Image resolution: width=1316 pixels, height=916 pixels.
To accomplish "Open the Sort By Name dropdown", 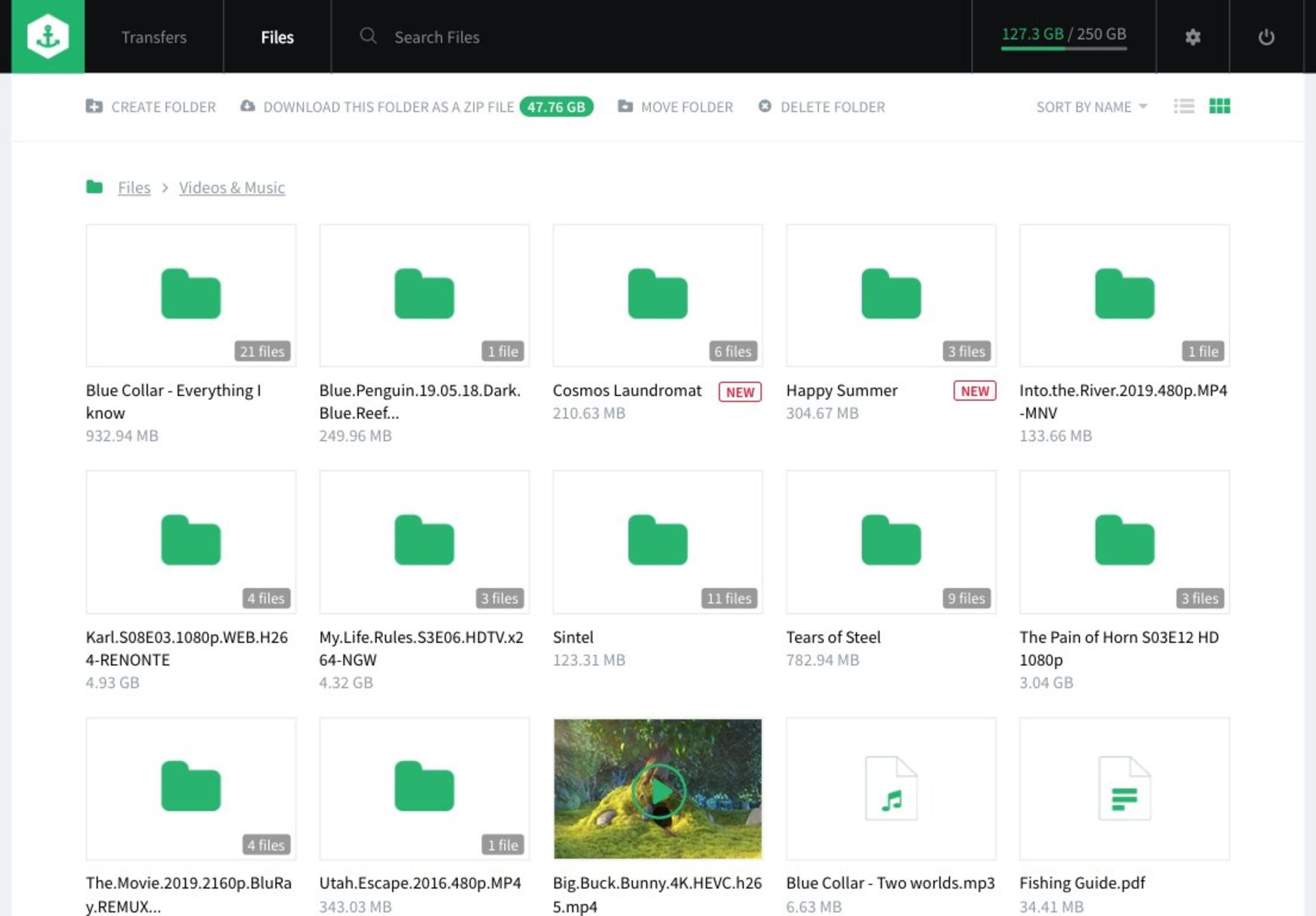I will point(1091,106).
